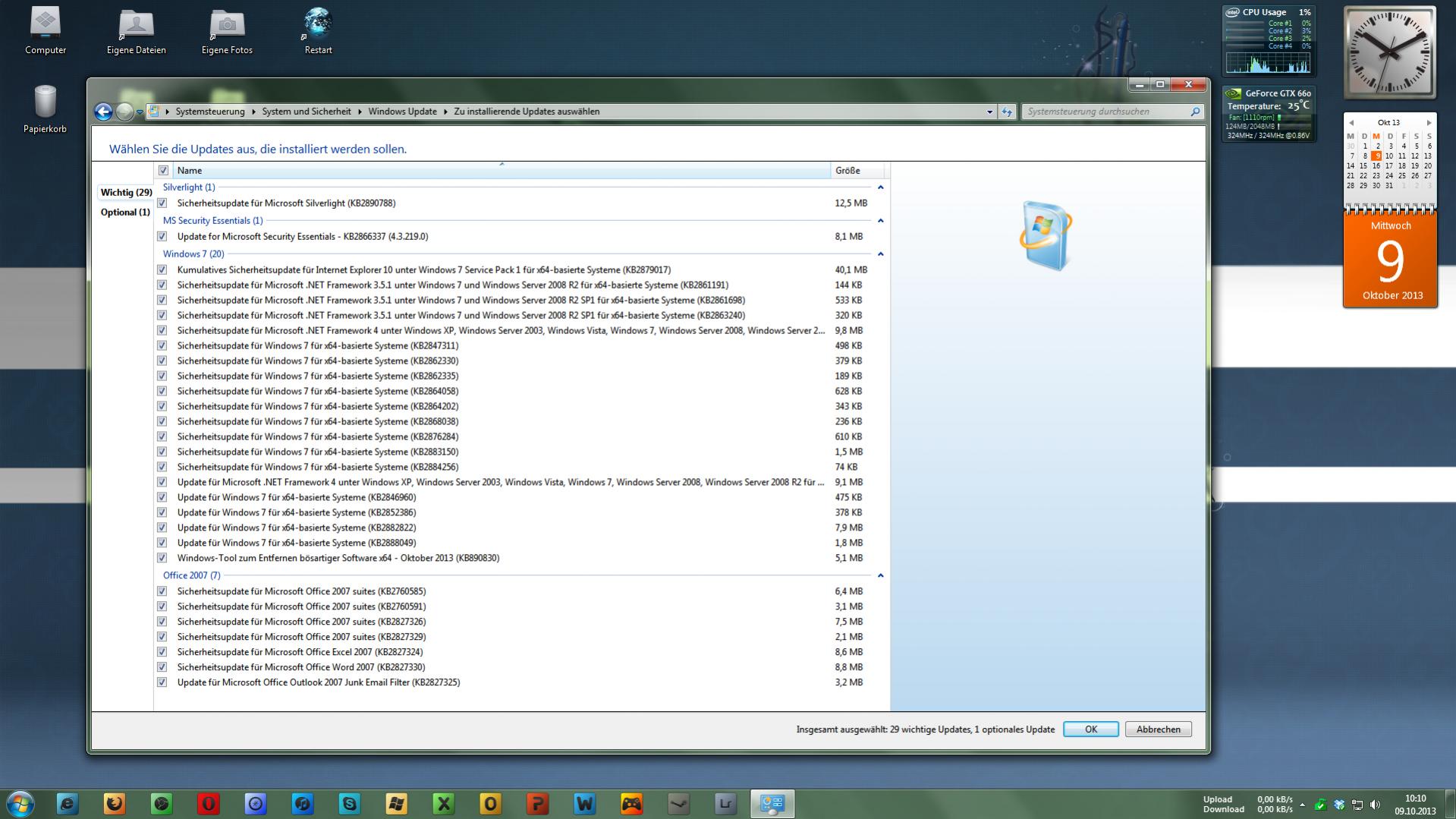Screen dimensions: 1456x819
Task: Confirm selection with OK button
Action: click(x=1090, y=729)
